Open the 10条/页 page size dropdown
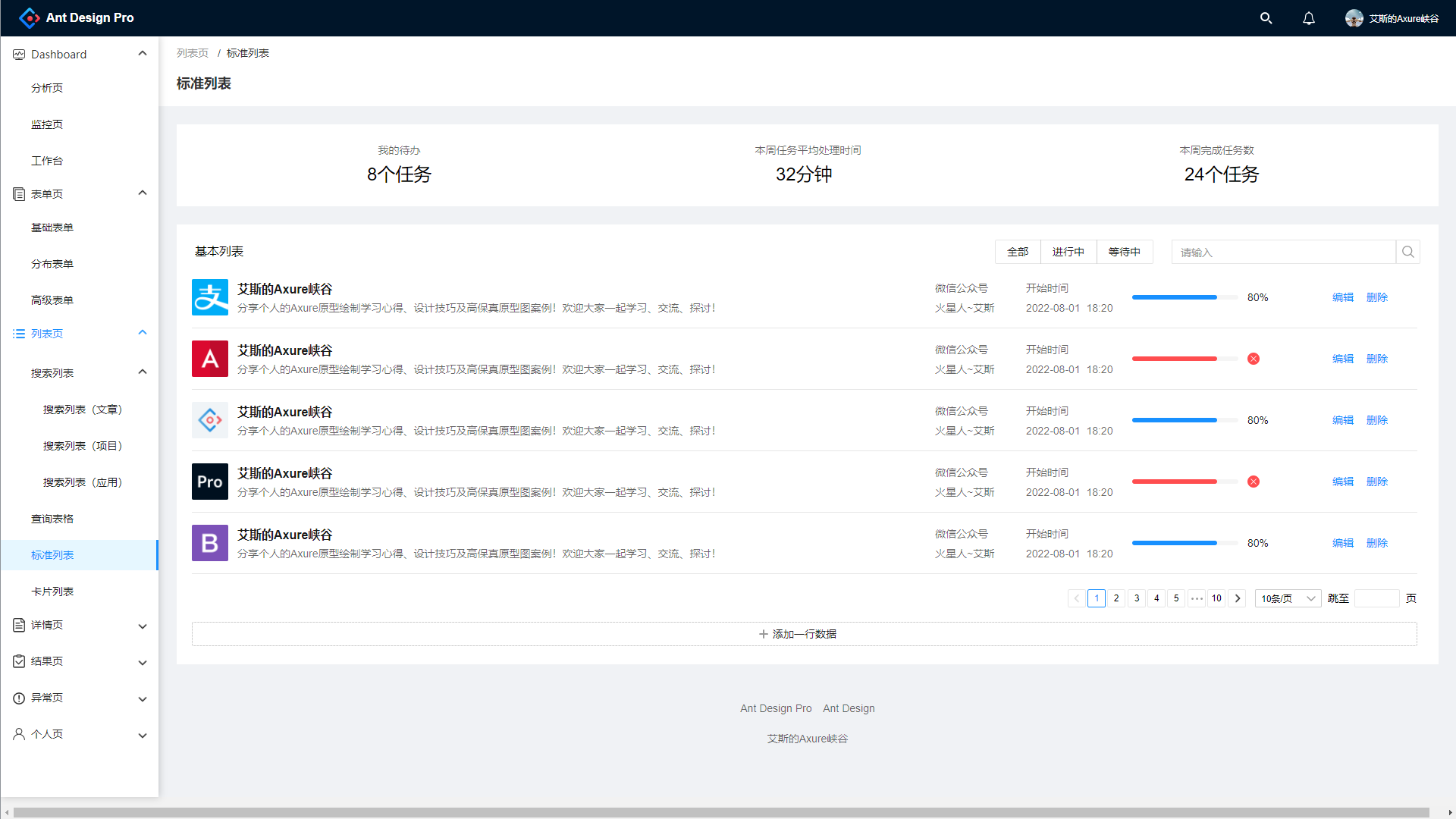 click(1288, 598)
